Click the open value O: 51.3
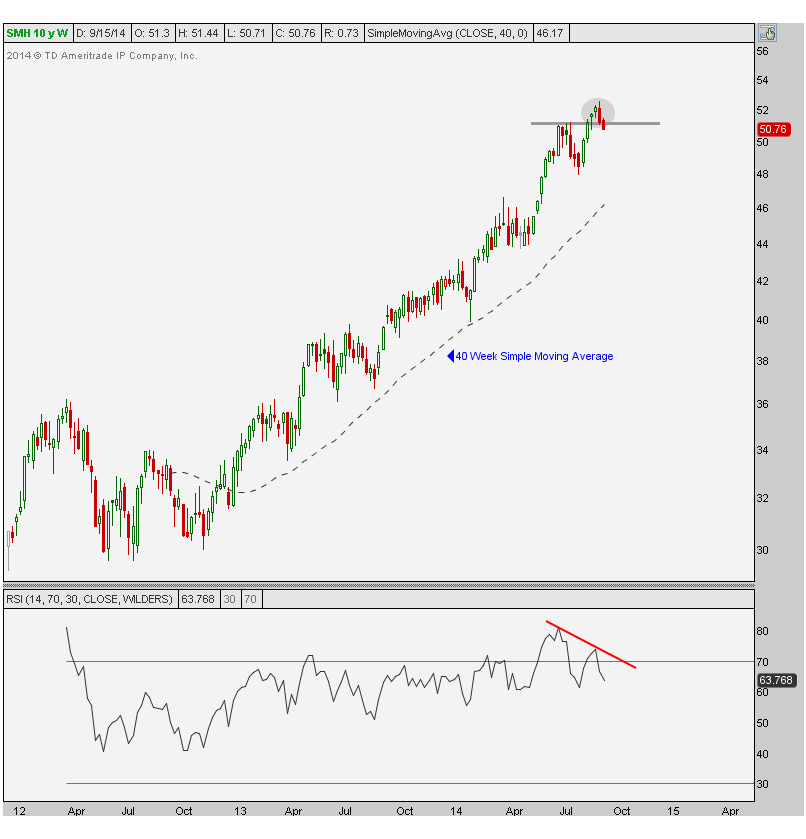This screenshot has height=839, width=806. [x=152, y=33]
